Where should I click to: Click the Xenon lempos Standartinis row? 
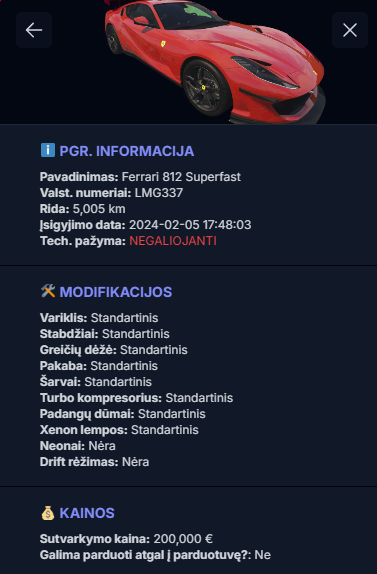pos(119,430)
